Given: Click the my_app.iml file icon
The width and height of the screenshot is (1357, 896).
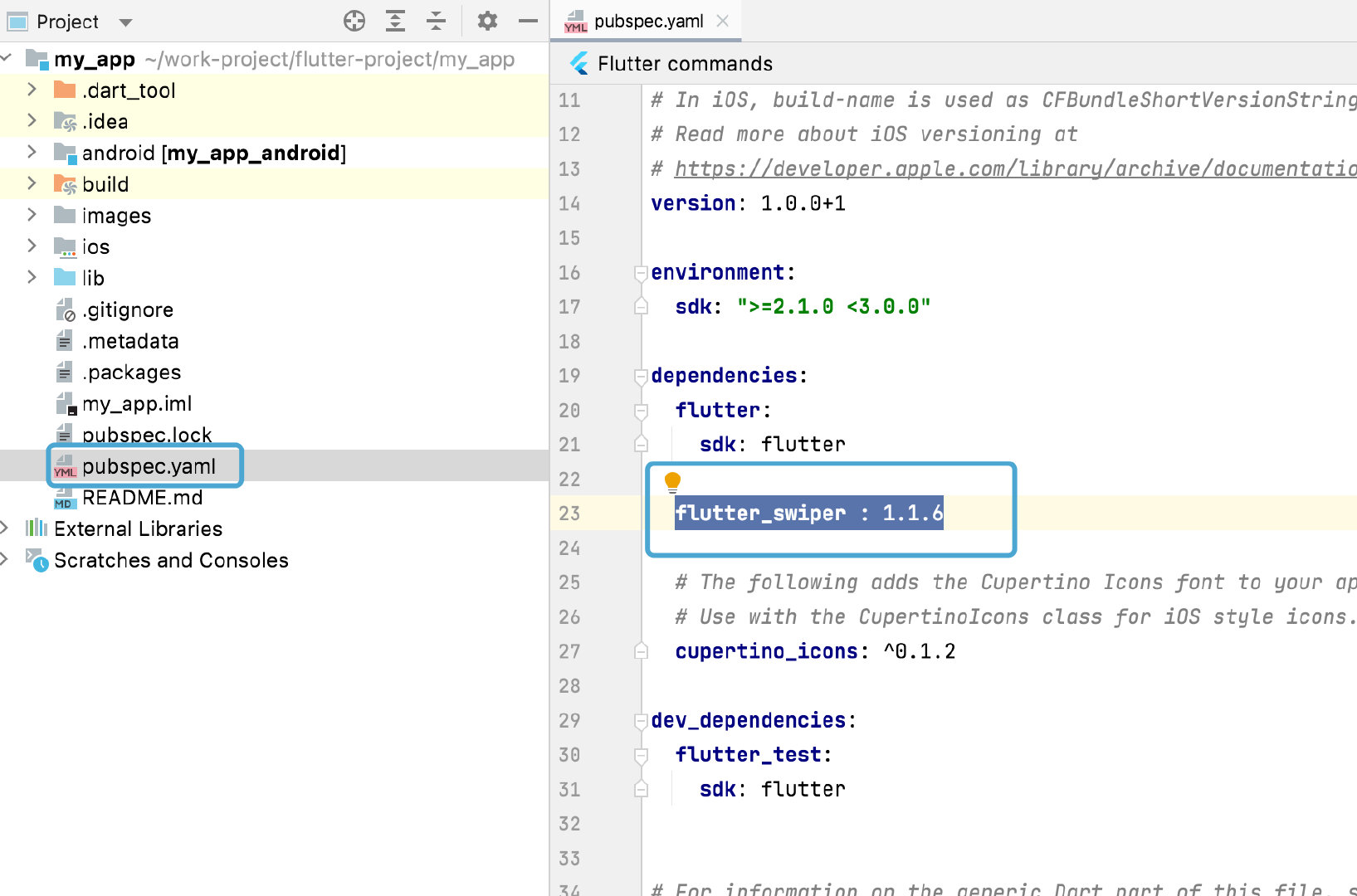Looking at the screenshot, I should click(x=66, y=404).
